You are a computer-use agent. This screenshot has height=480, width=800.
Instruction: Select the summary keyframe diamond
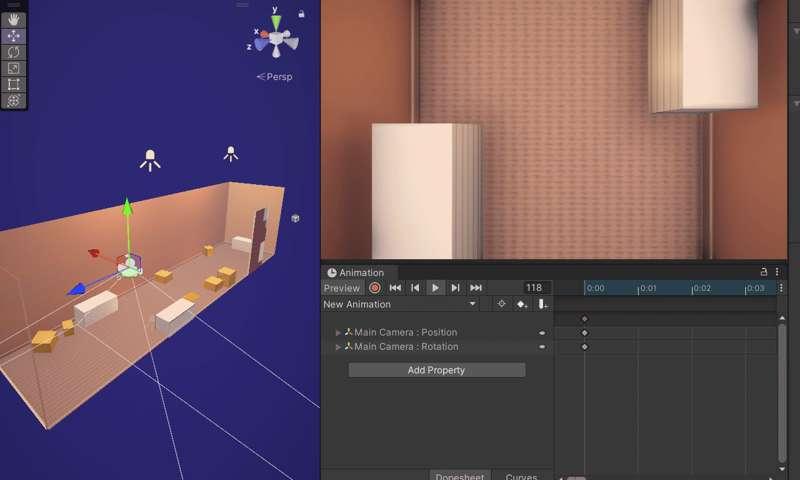pos(585,319)
